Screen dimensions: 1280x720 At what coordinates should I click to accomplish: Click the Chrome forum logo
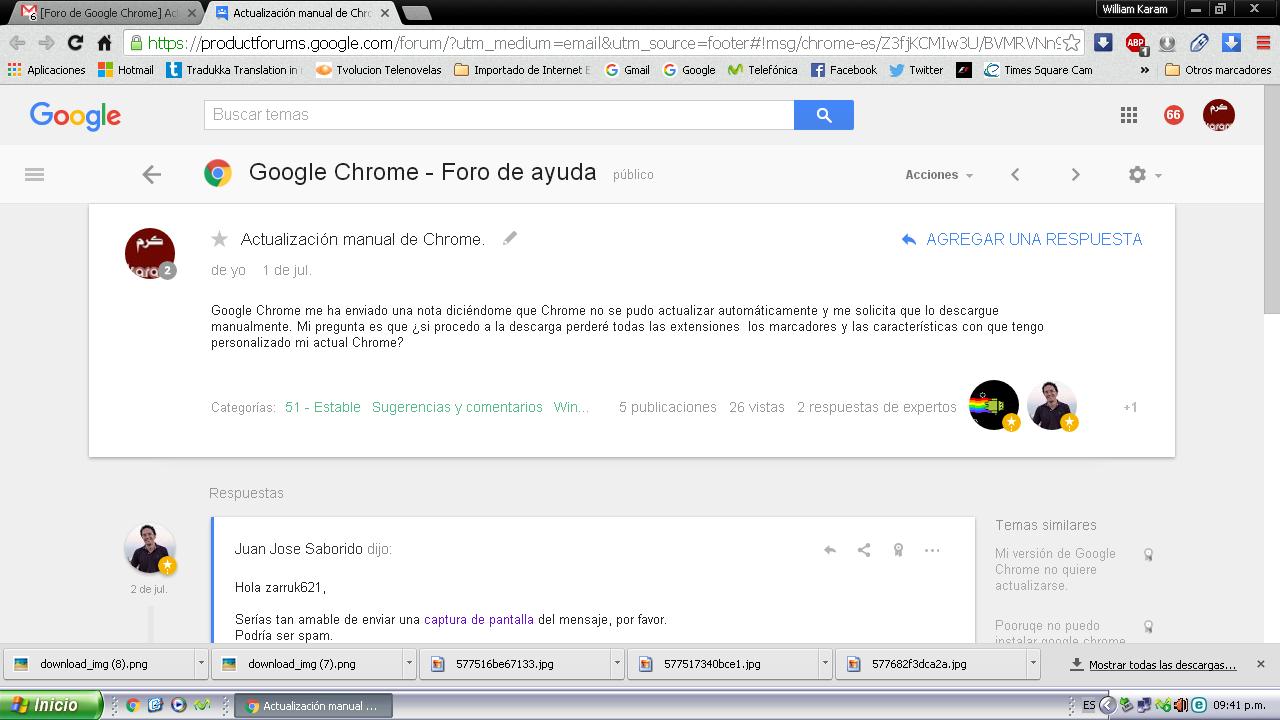(x=218, y=174)
